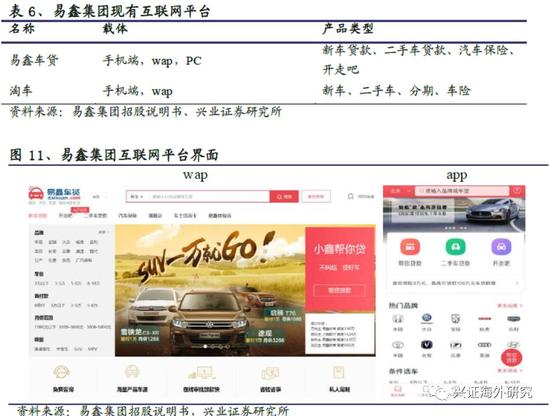The width and height of the screenshot is (550, 416).
Task: Click the car icon in wap bottom feature row
Action: pos(132,371)
